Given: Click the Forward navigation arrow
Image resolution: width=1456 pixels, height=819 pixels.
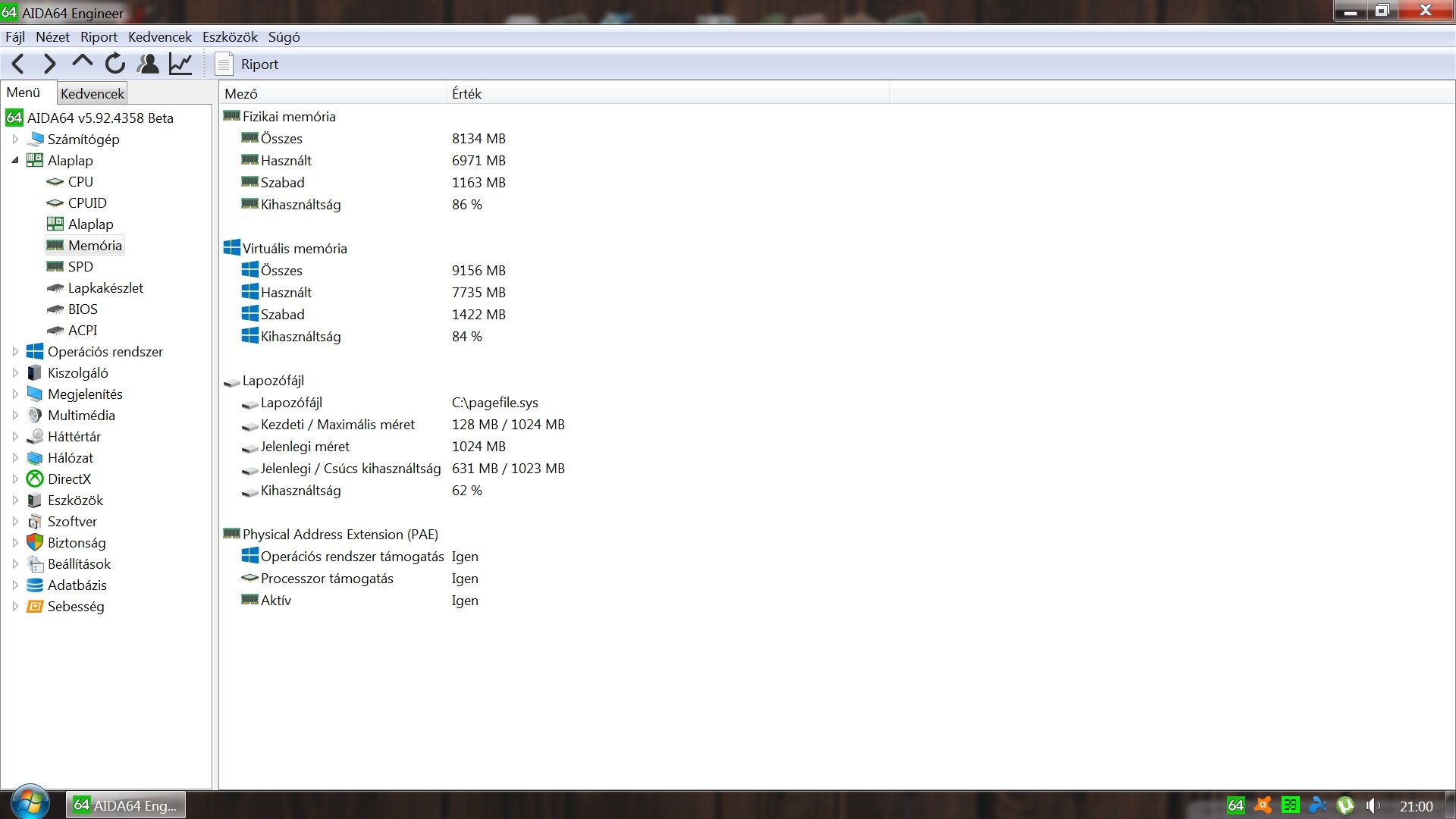Looking at the screenshot, I should click(x=50, y=64).
